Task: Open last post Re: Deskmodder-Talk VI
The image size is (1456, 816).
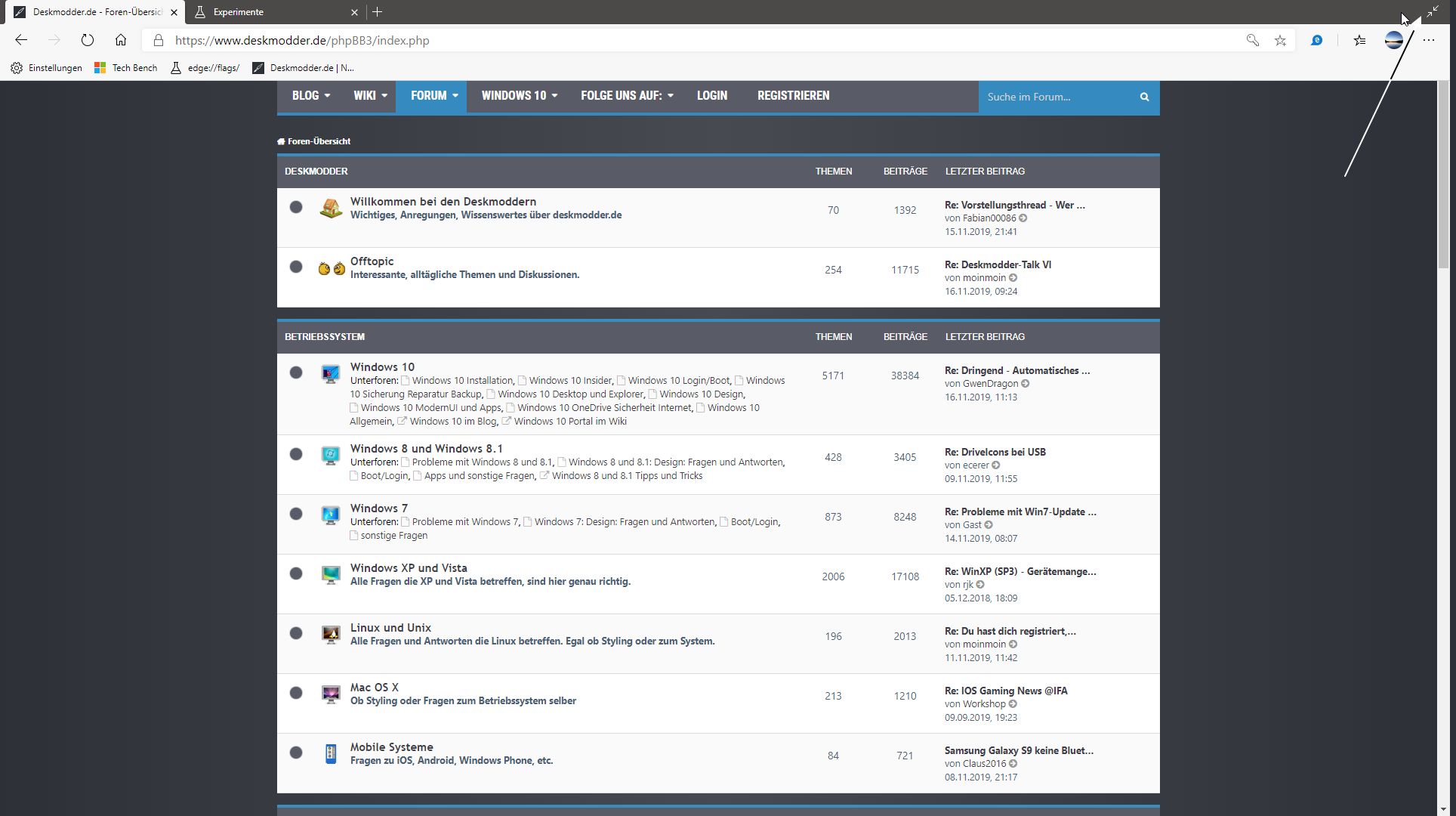Action: (998, 265)
